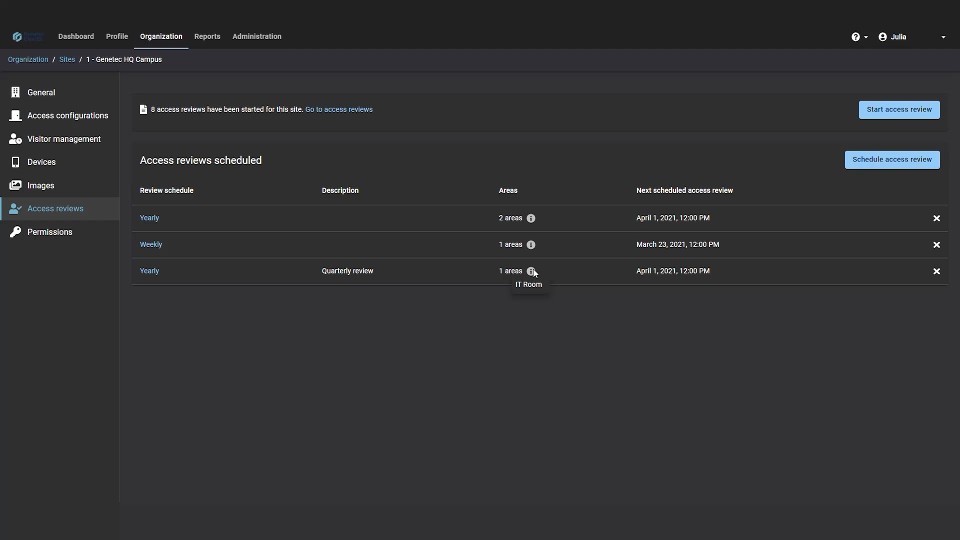Remove the Quarterly review schedule row

click(936, 271)
